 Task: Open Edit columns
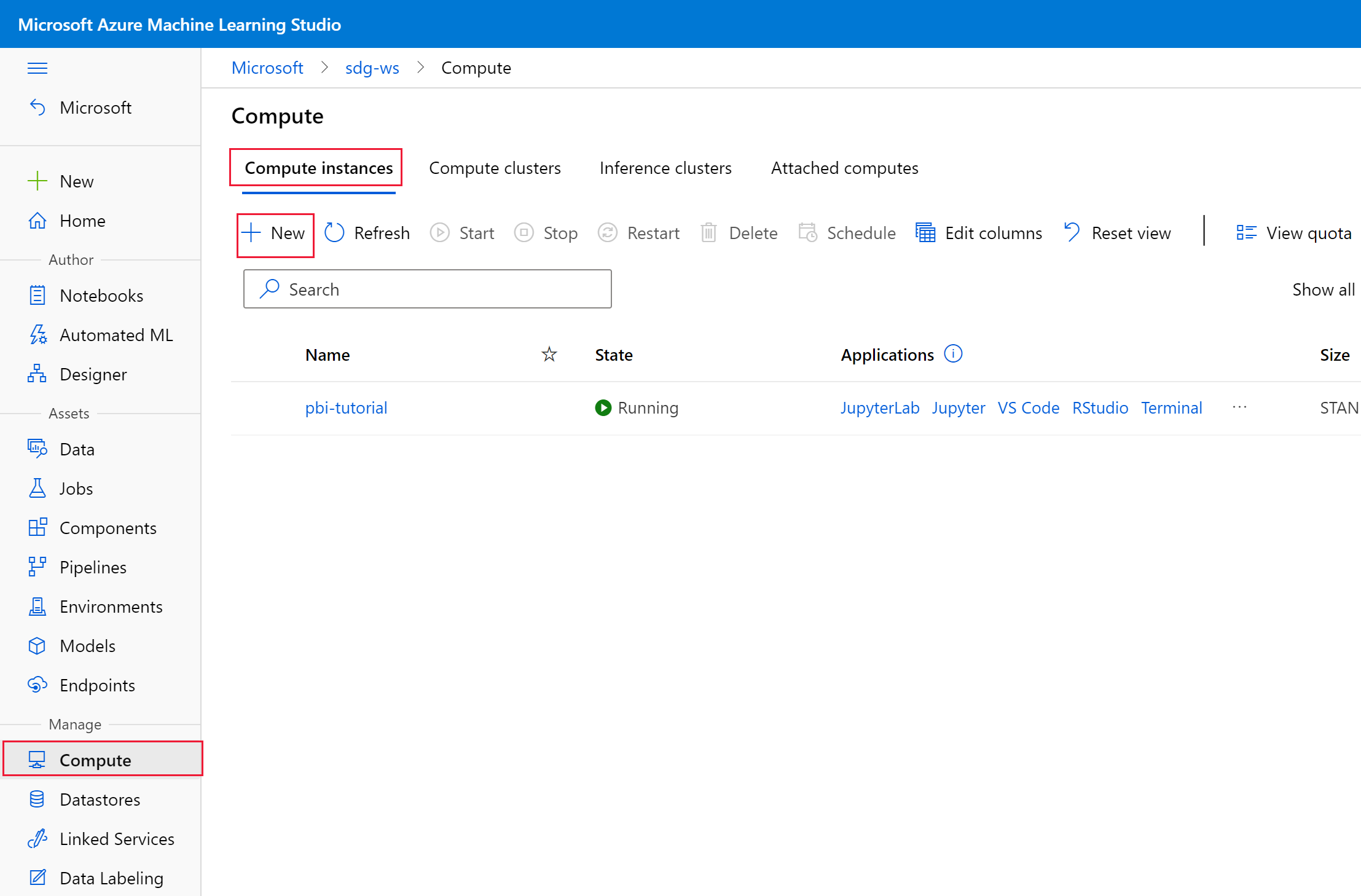tap(979, 233)
